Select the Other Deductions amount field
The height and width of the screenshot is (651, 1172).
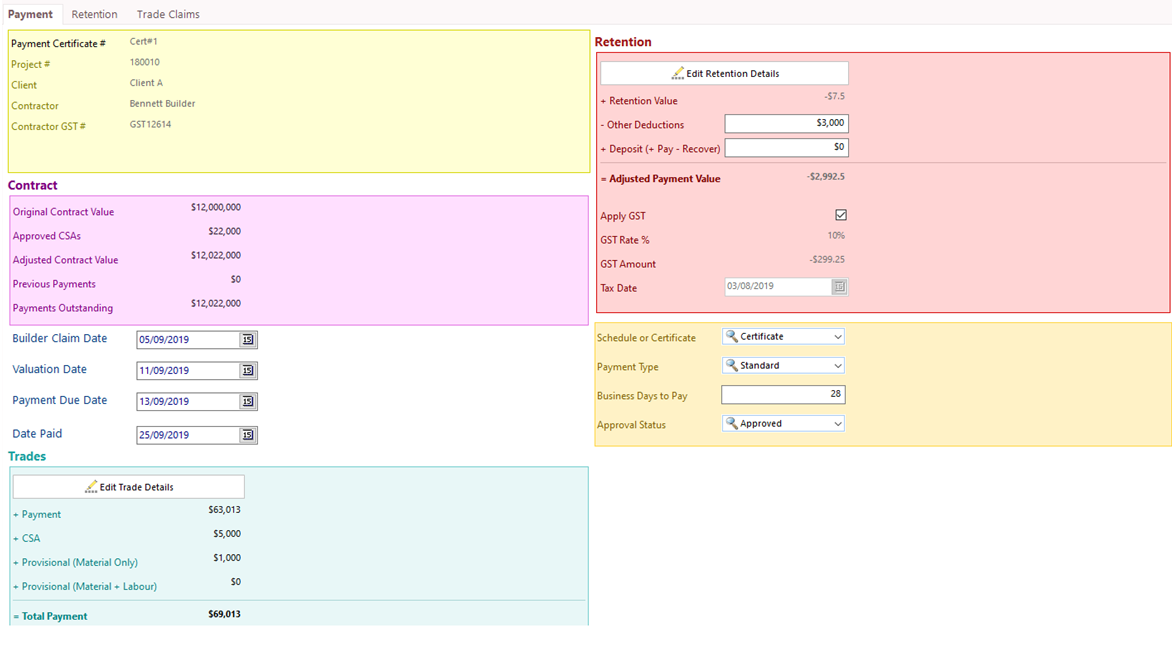click(x=786, y=124)
